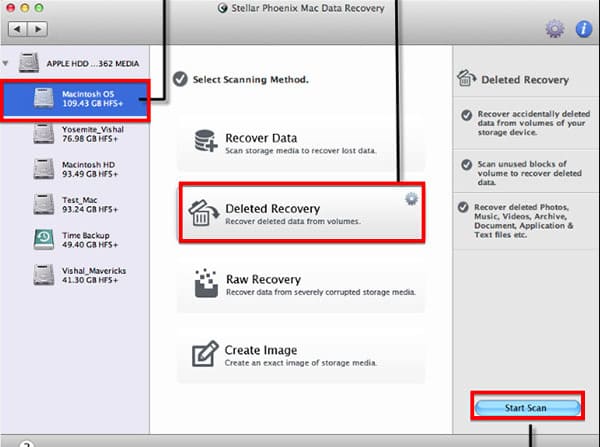Select the Vishal_Mavericks 41.30 GB volume
The image size is (600, 447).
click(75, 275)
